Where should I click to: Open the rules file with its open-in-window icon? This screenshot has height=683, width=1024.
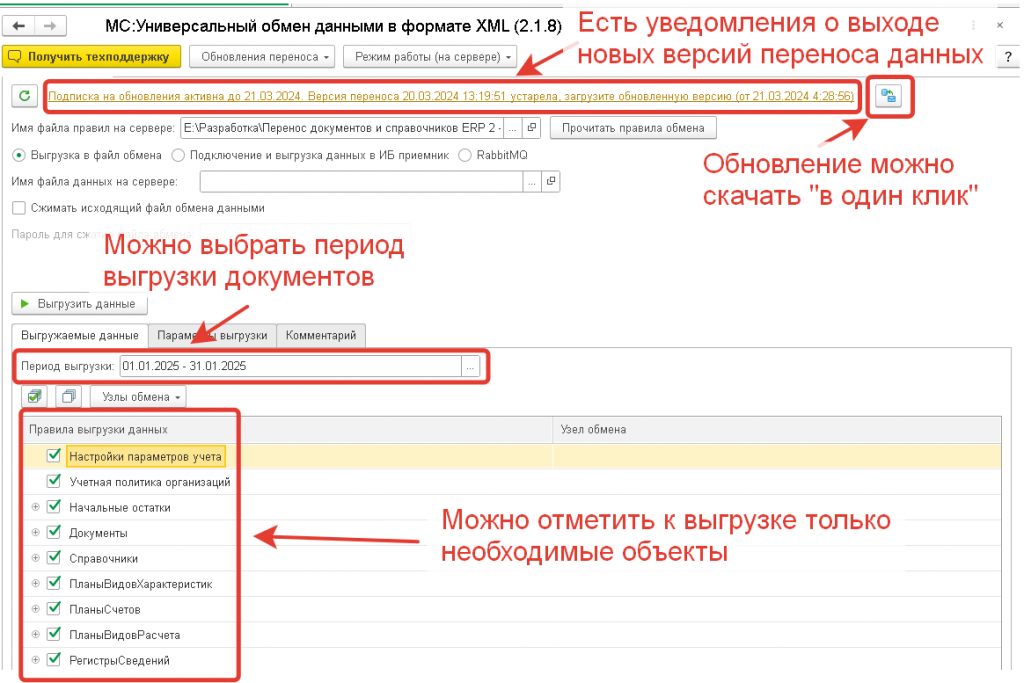point(532,128)
